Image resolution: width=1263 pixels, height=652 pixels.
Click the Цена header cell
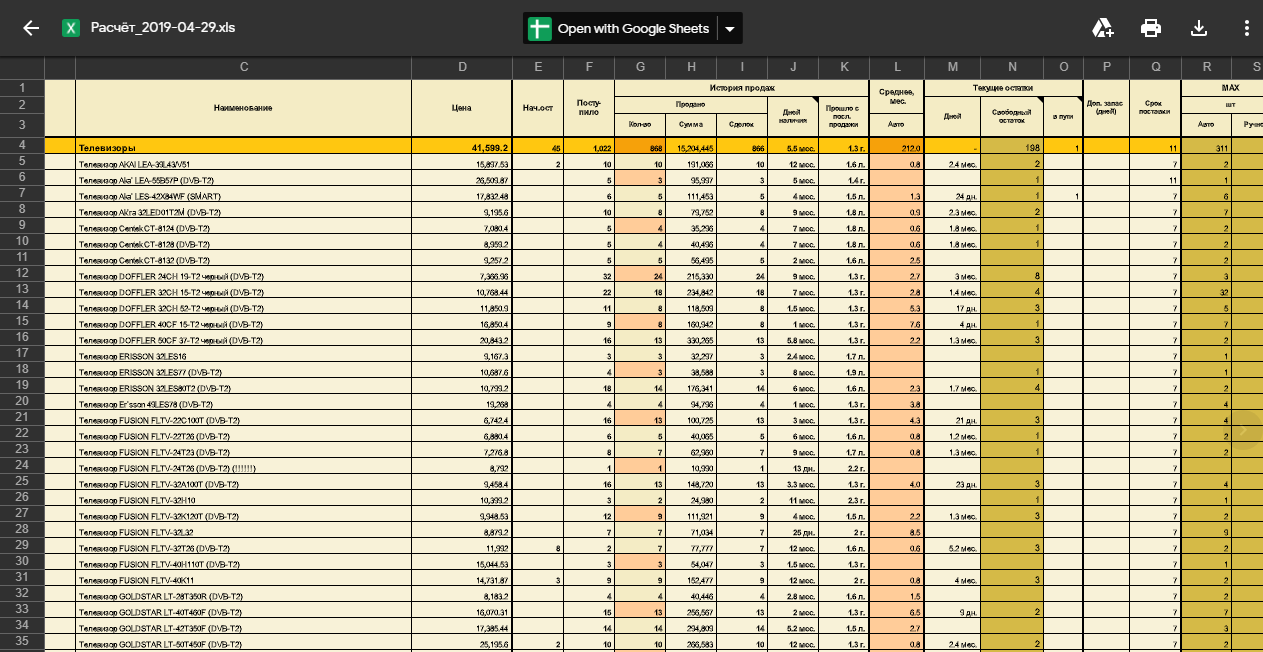tap(462, 108)
